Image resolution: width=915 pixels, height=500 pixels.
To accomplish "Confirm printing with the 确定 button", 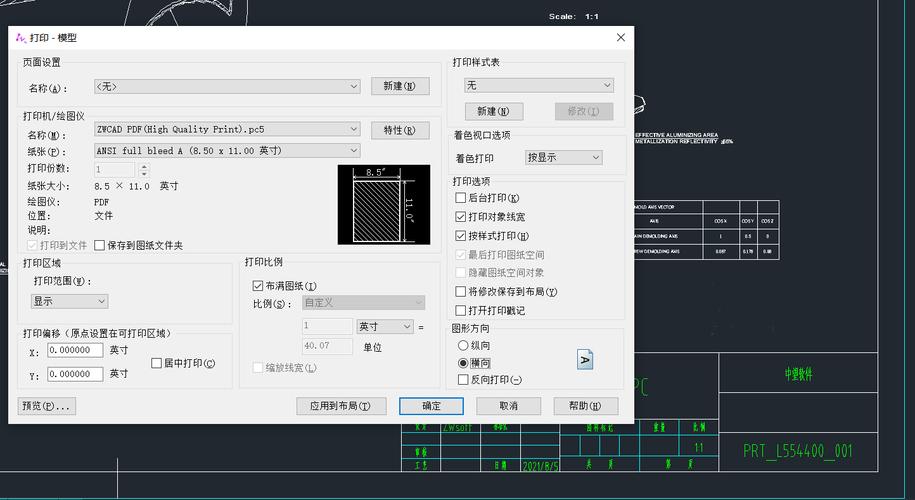I will coord(431,406).
